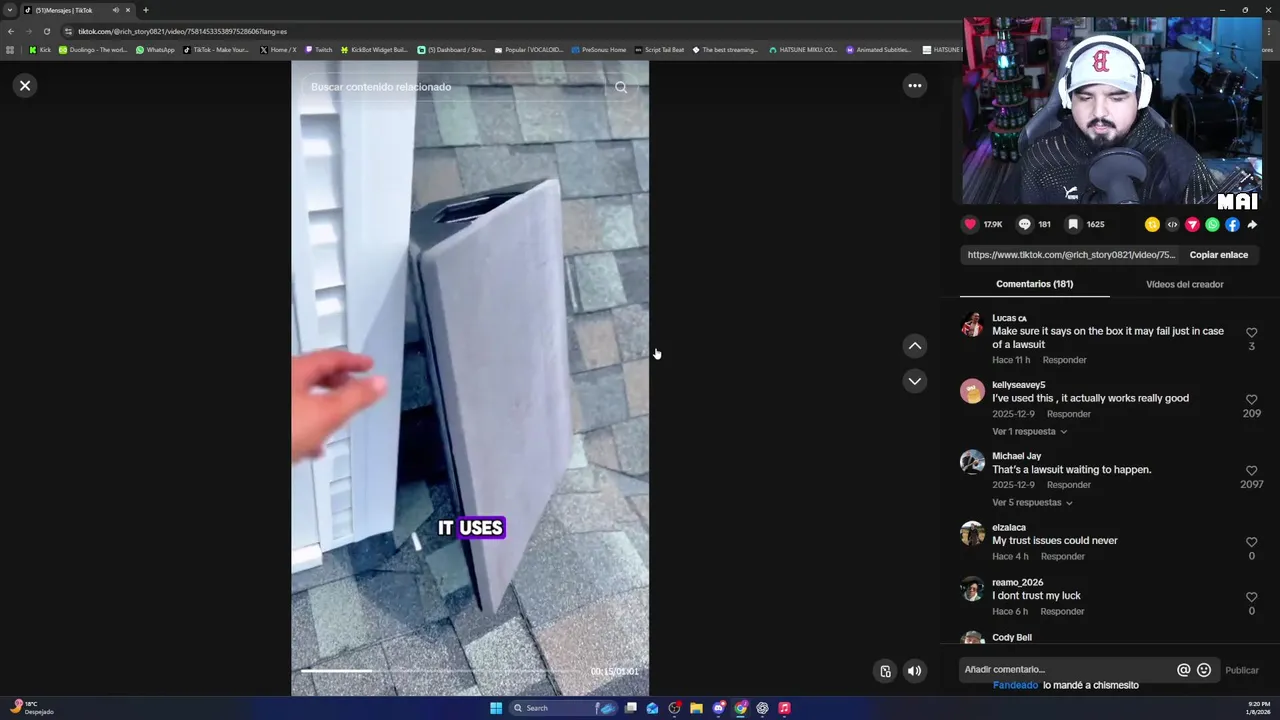Open the tab search dropdown arrow
The height and width of the screenshot is (720, 1280).
click(x=9, y=10)
